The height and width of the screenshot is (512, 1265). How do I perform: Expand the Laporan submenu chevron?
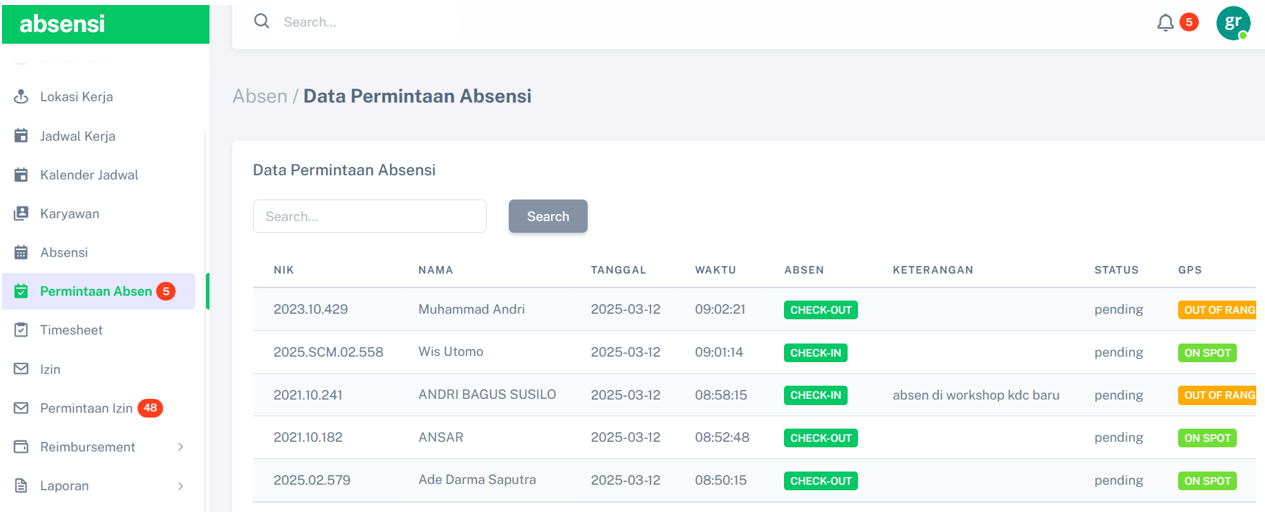click(x=181, y=486)
